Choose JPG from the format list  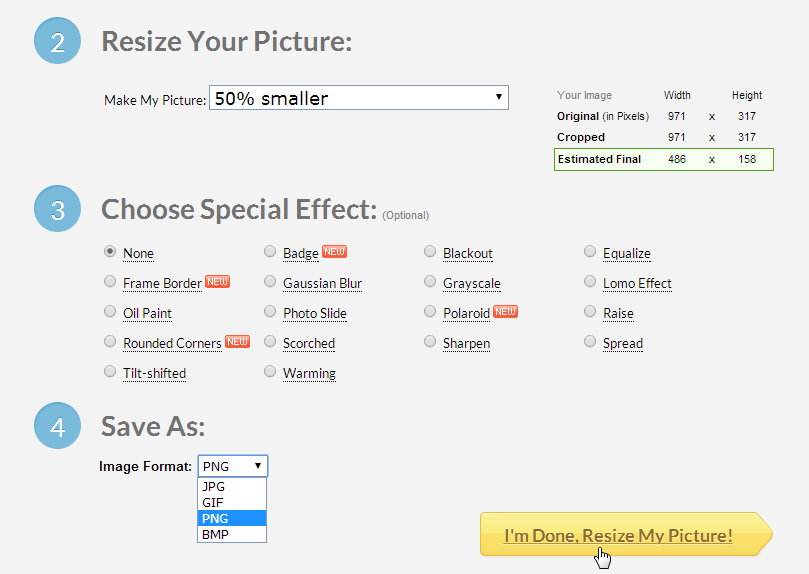[232, 486]
